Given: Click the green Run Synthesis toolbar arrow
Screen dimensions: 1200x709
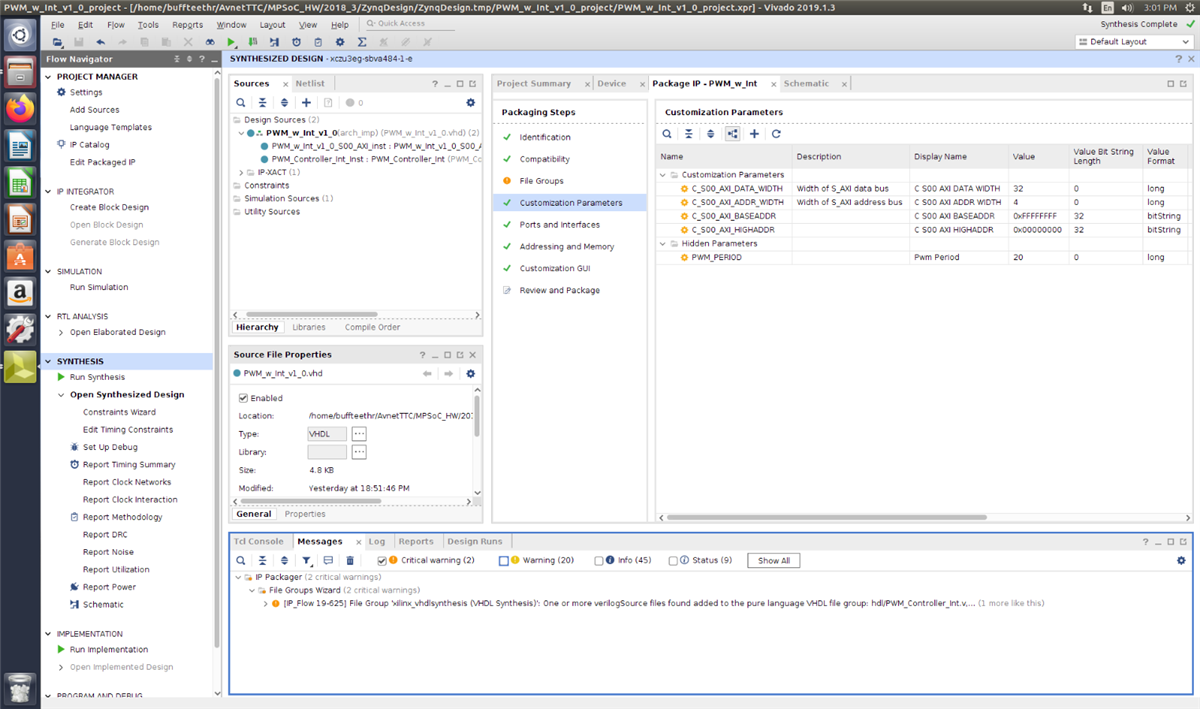Looking at the screenshot, I should (x=232, y=42).
